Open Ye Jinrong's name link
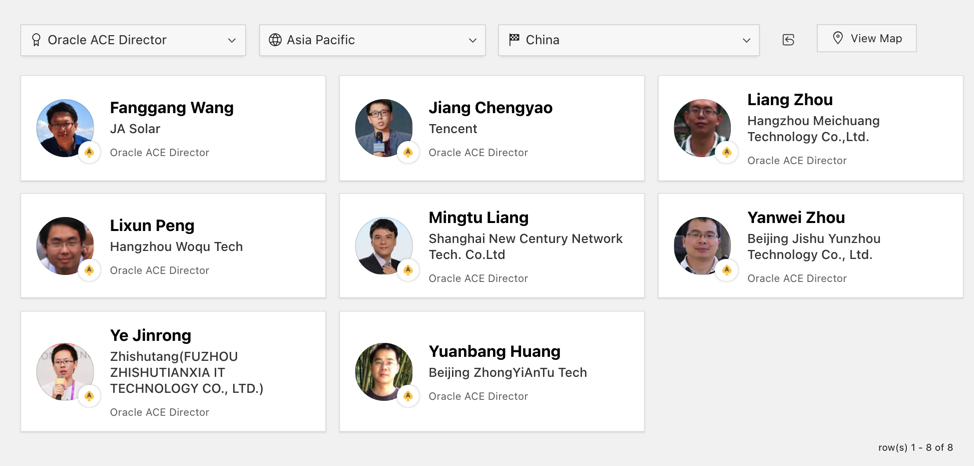 [150, 335]
